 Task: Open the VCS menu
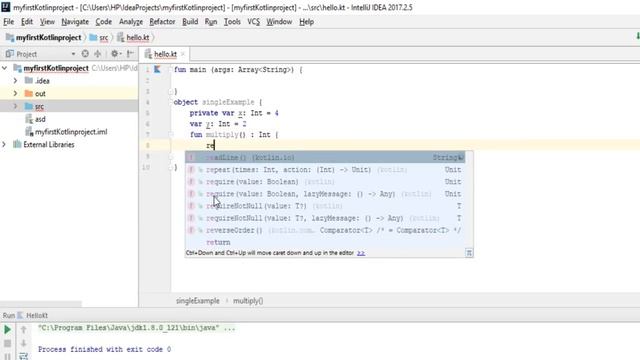click(253, 22)
